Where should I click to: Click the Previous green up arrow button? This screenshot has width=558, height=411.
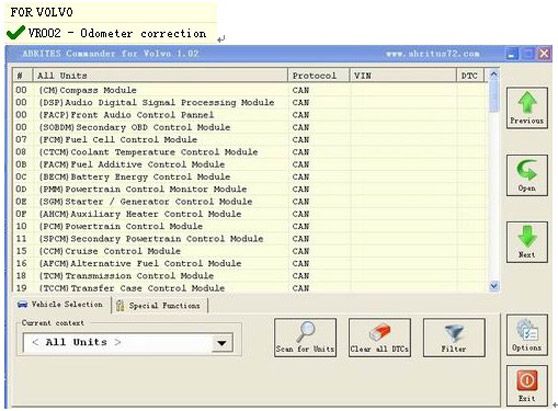point(527,108)
